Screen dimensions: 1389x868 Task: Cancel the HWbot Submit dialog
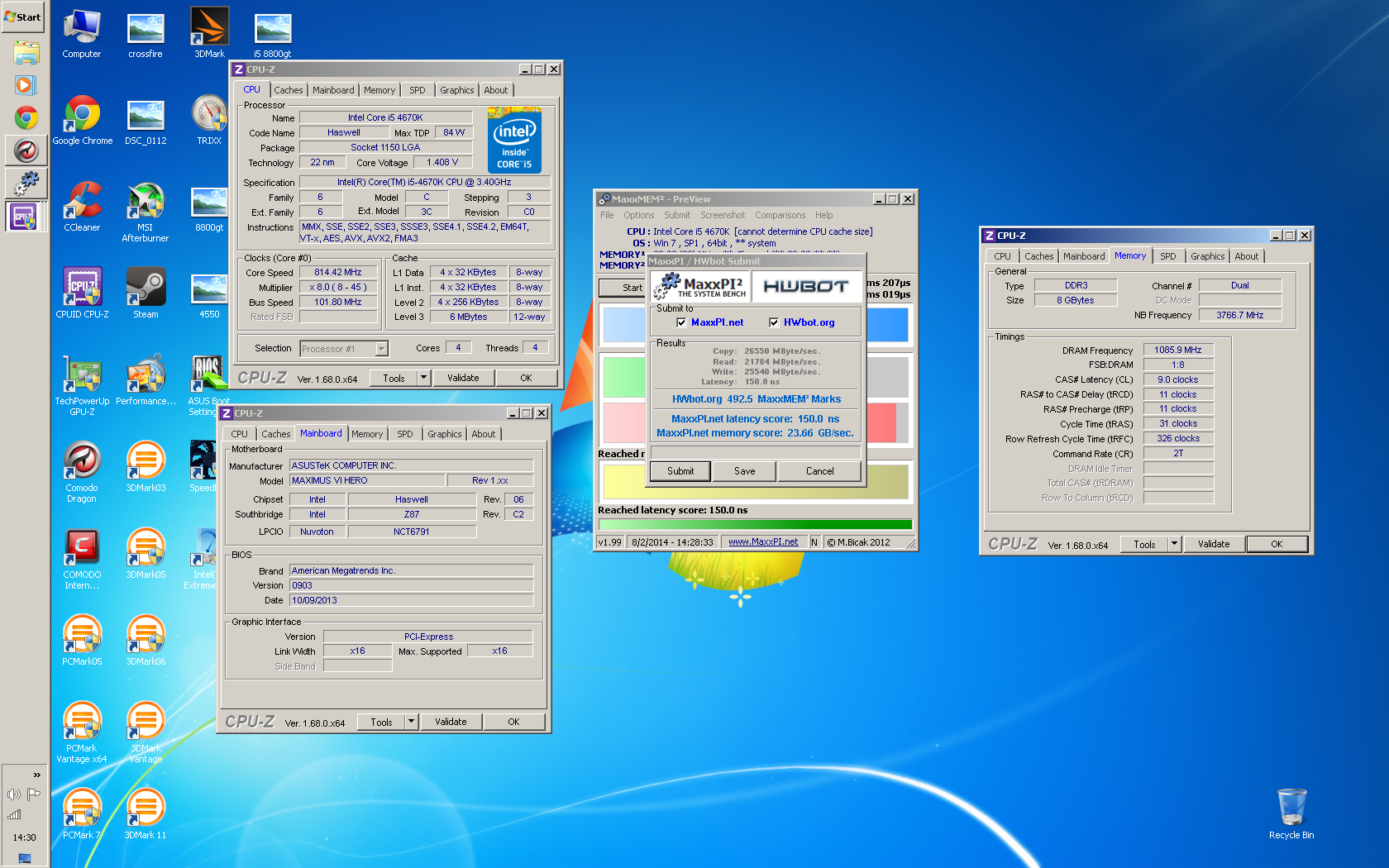819,471
